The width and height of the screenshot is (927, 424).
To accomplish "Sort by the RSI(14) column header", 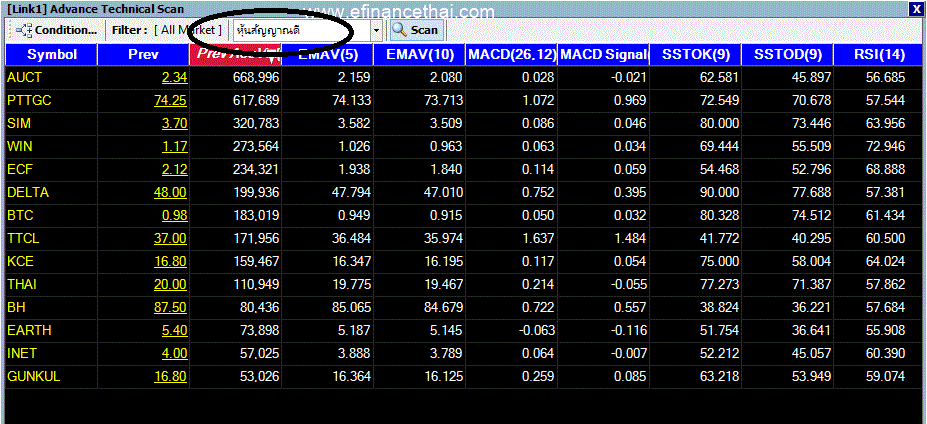I will (x=879, y=55).
